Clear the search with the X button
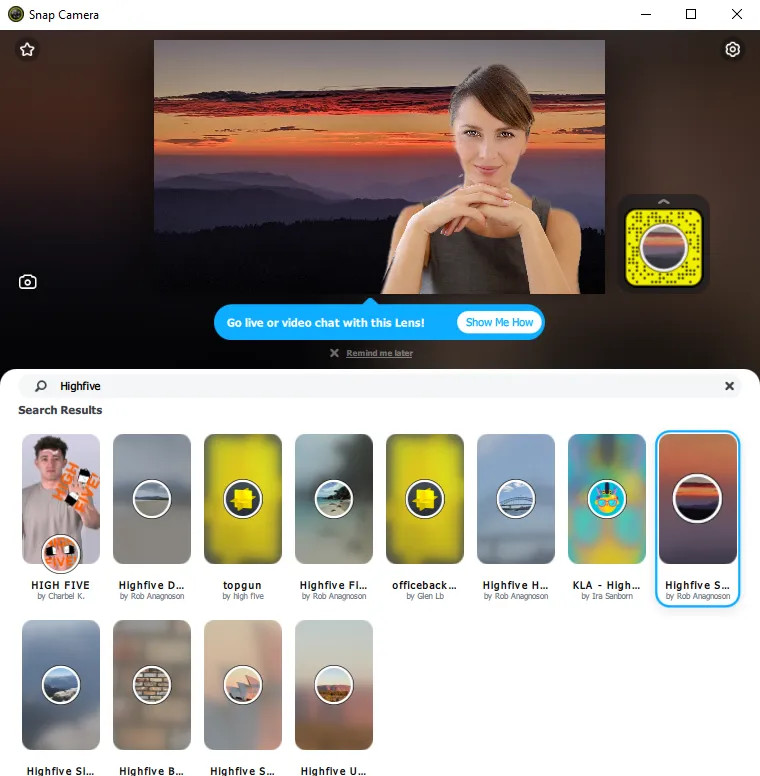 729,386
